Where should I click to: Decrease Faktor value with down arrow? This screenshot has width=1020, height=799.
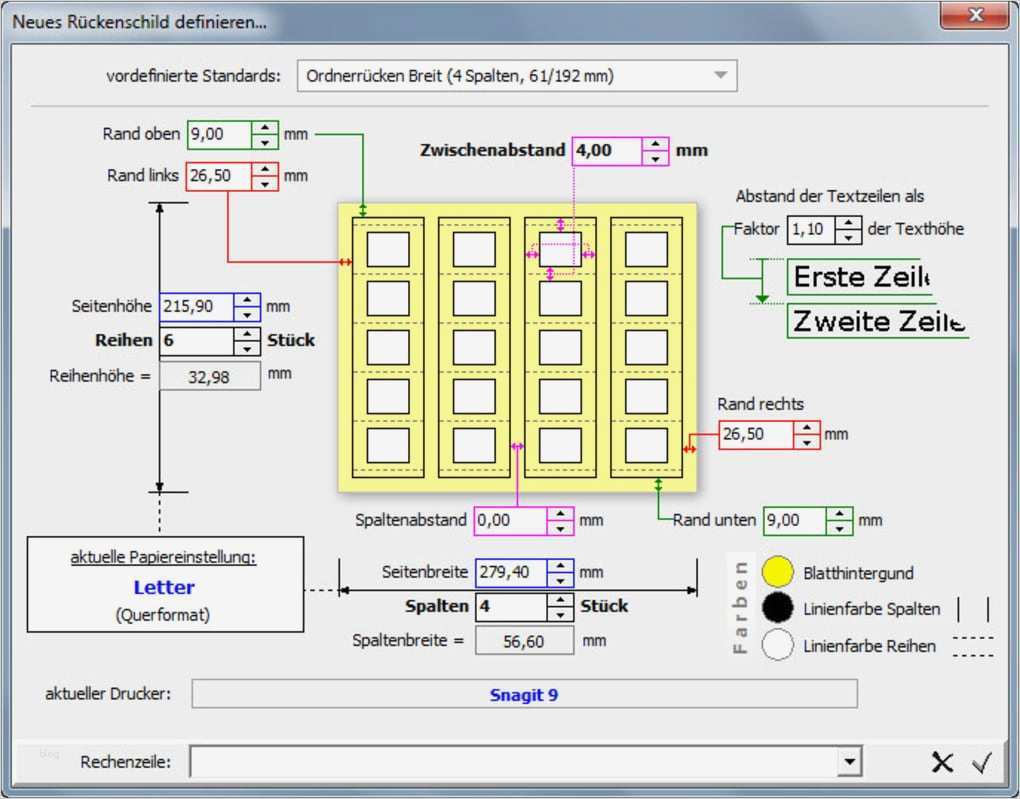[x=848, y=237]
